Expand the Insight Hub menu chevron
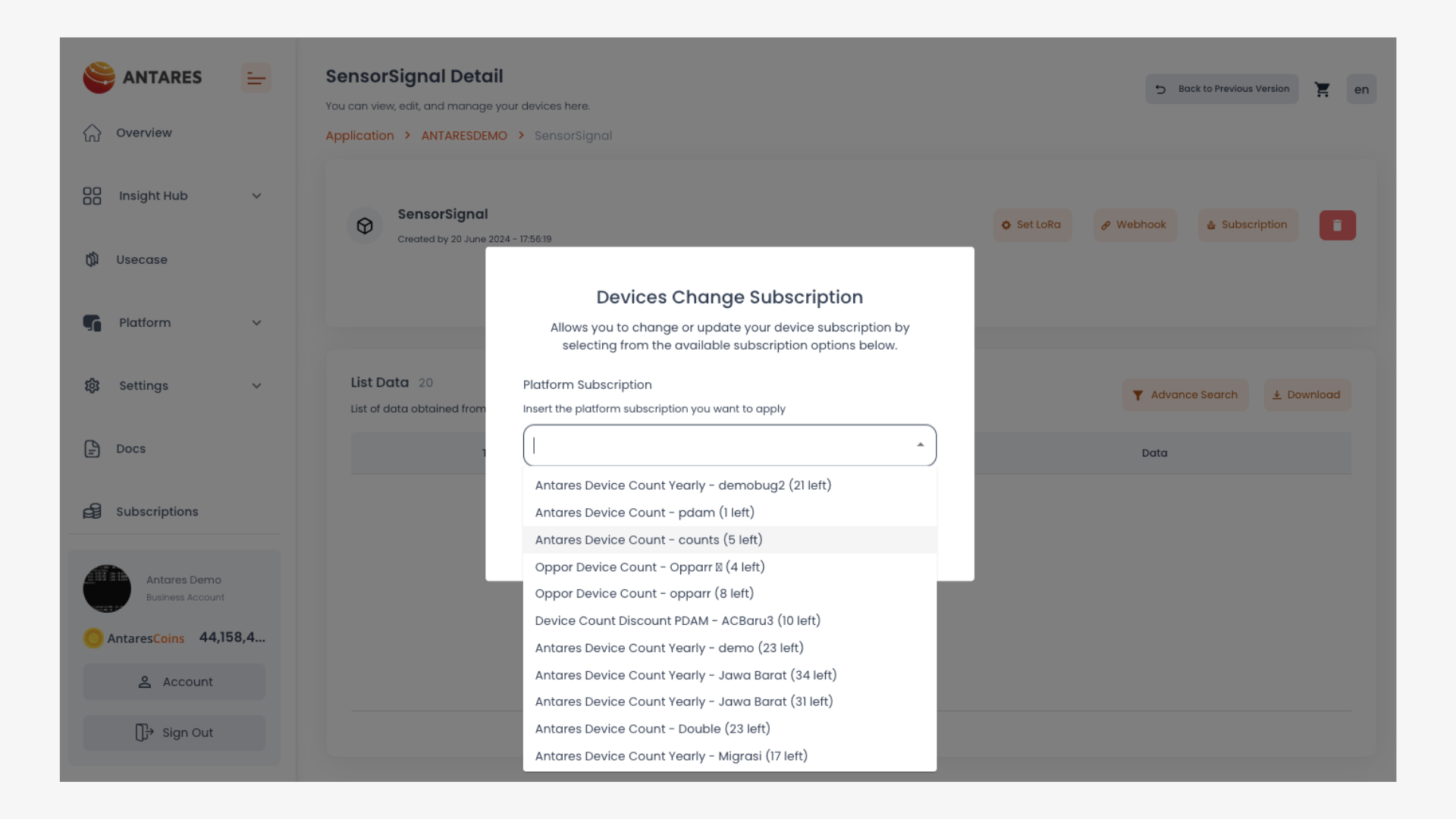 tap(256, 196)
